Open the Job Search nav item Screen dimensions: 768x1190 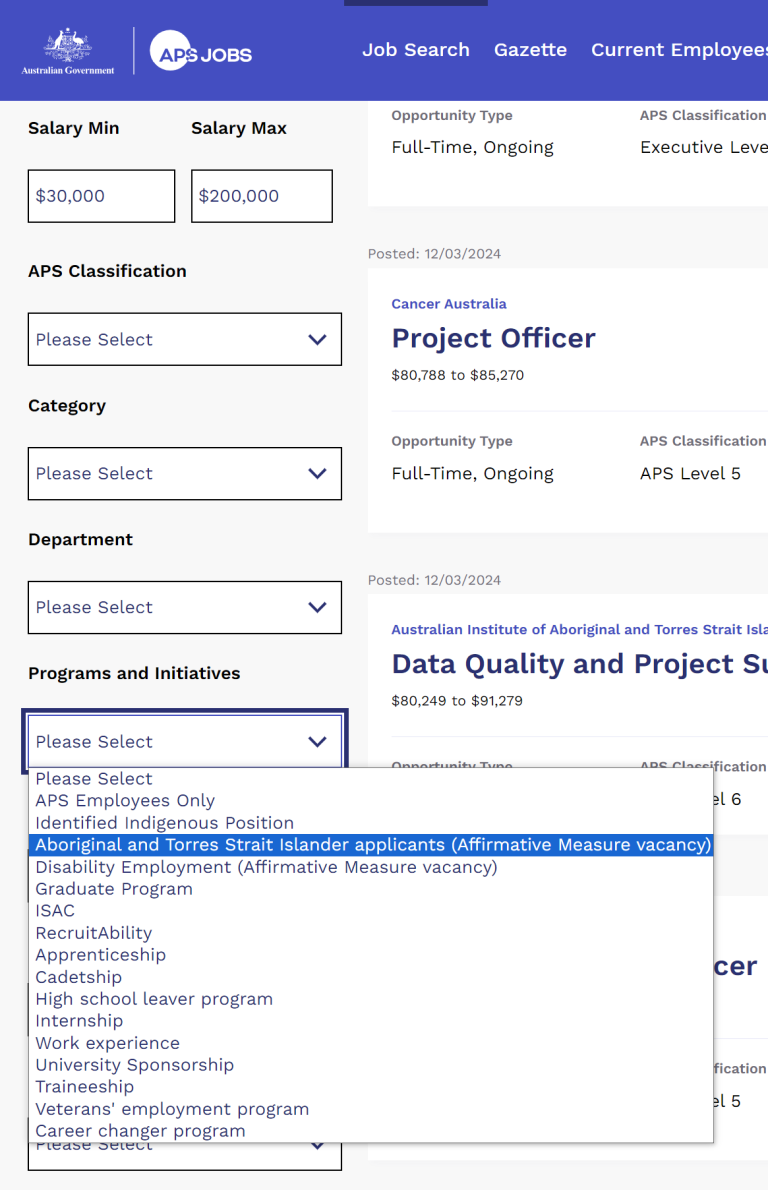(x=416, y=50)
